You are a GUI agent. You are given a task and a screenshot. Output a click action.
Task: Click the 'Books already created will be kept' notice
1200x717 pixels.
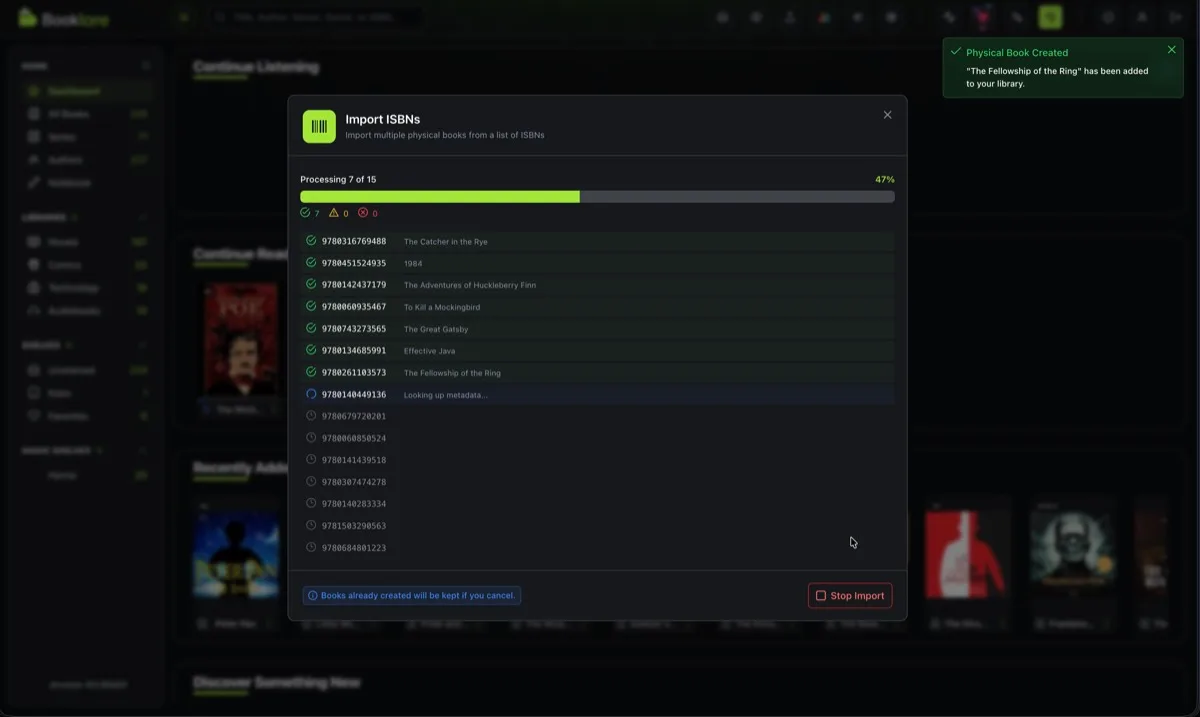coord(412,596)
